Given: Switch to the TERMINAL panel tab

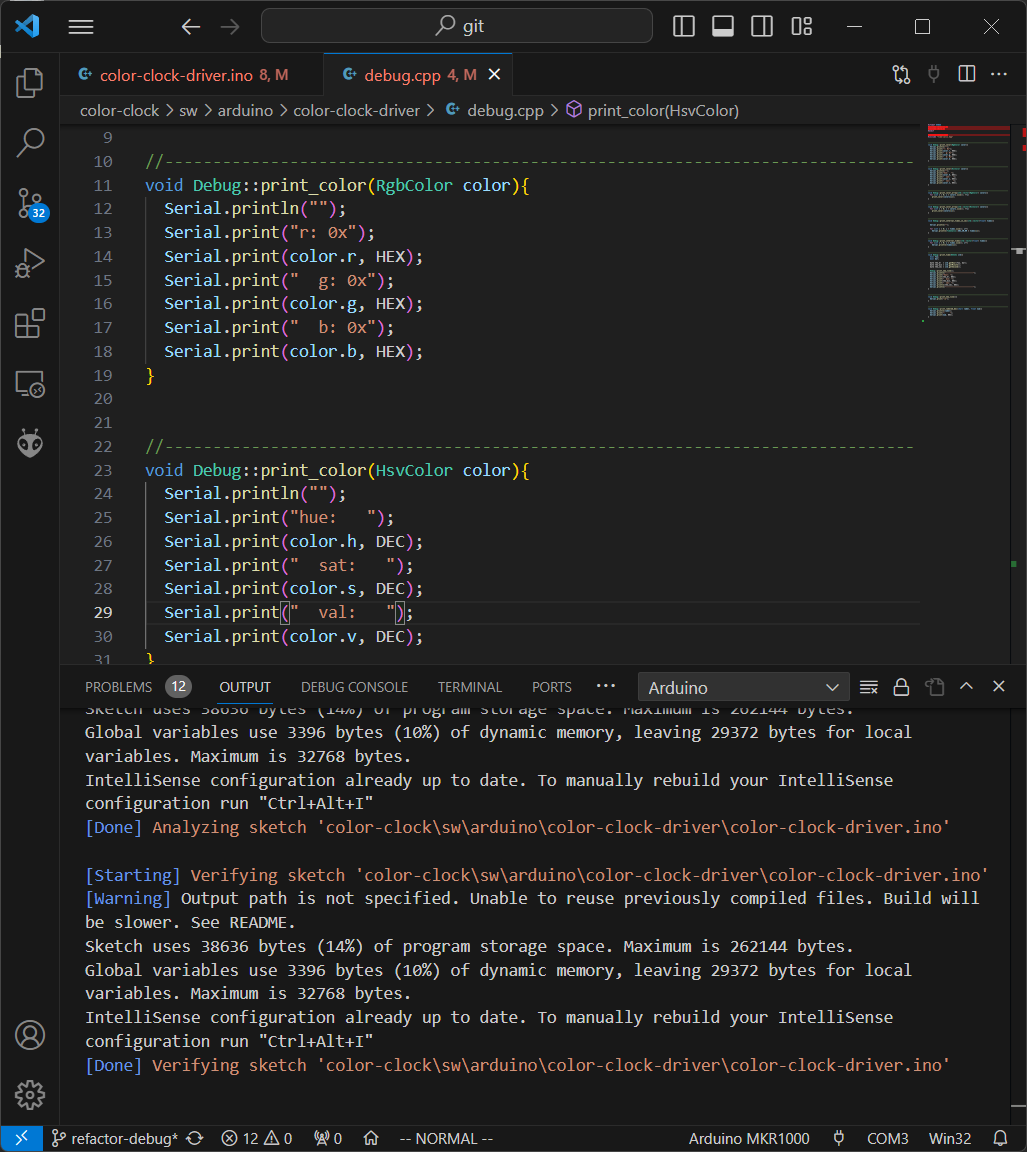Looking at the screenshot, I should 469,687.
